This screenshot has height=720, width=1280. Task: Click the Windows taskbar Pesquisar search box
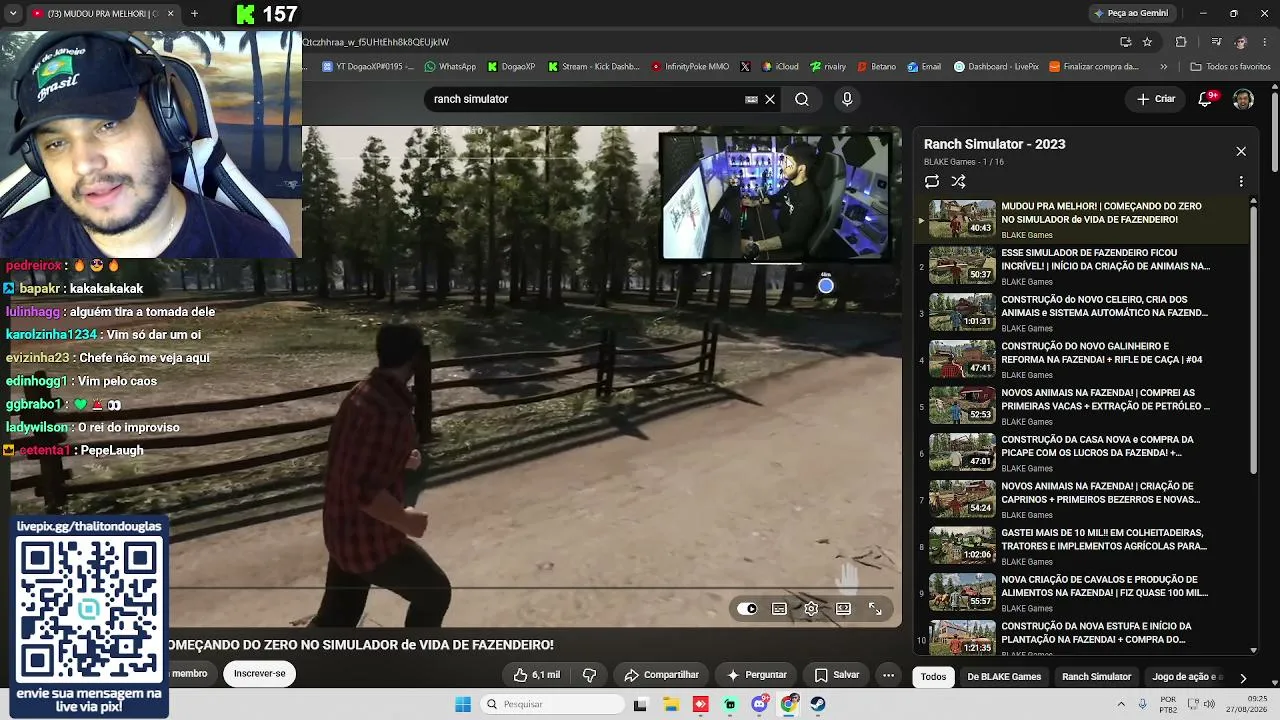pyautogui.click(x=552, y=704)
